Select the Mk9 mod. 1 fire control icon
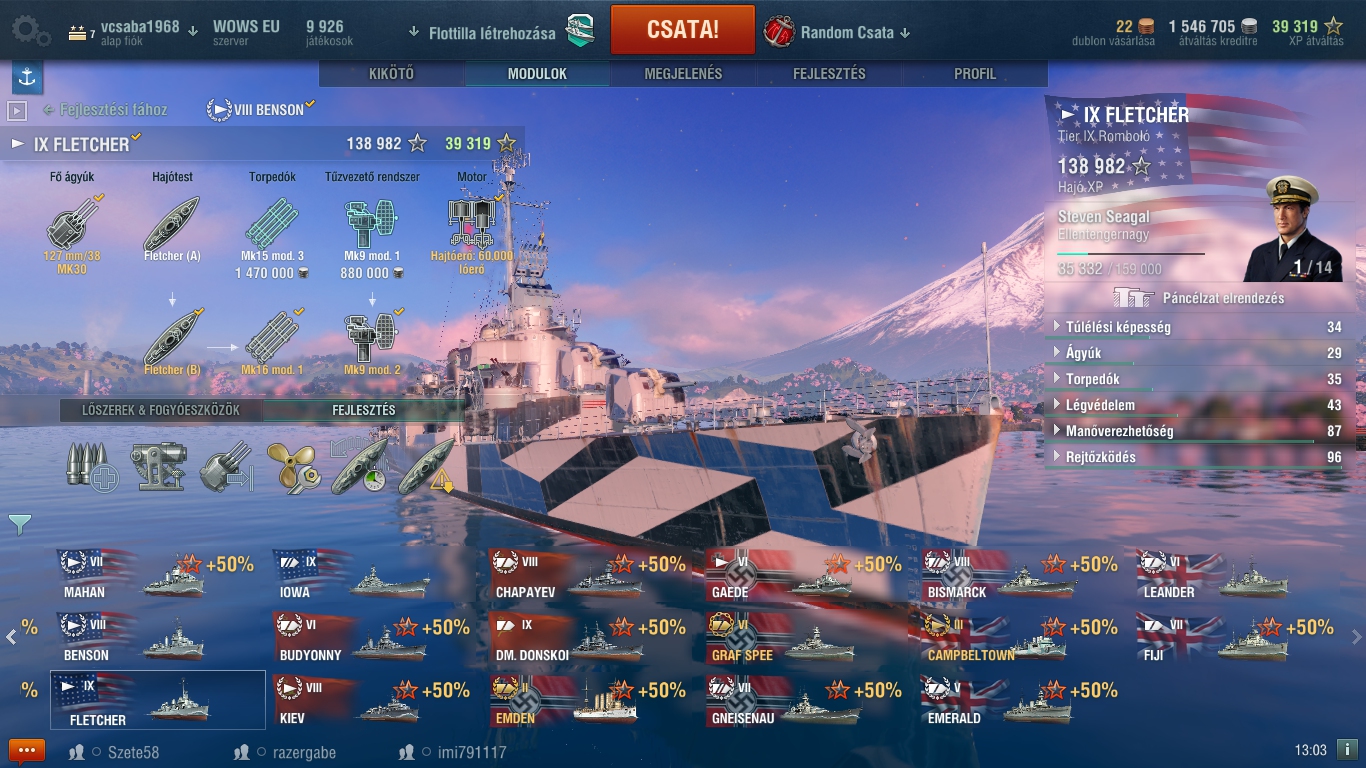 [372, 223]
